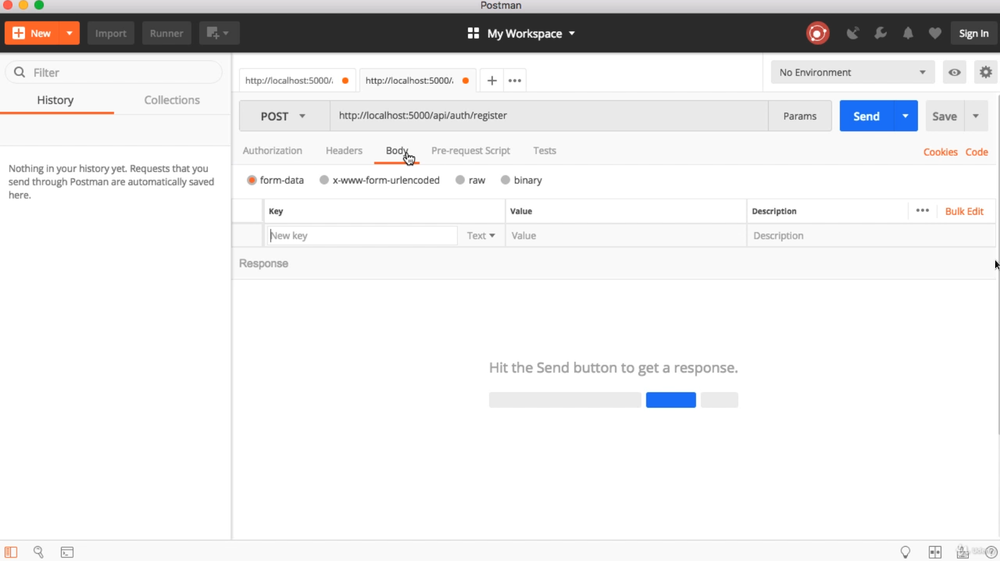Viewport: 1000px width, 561px height.
Task: Click the request URL input field
Action: click(548, 116)
